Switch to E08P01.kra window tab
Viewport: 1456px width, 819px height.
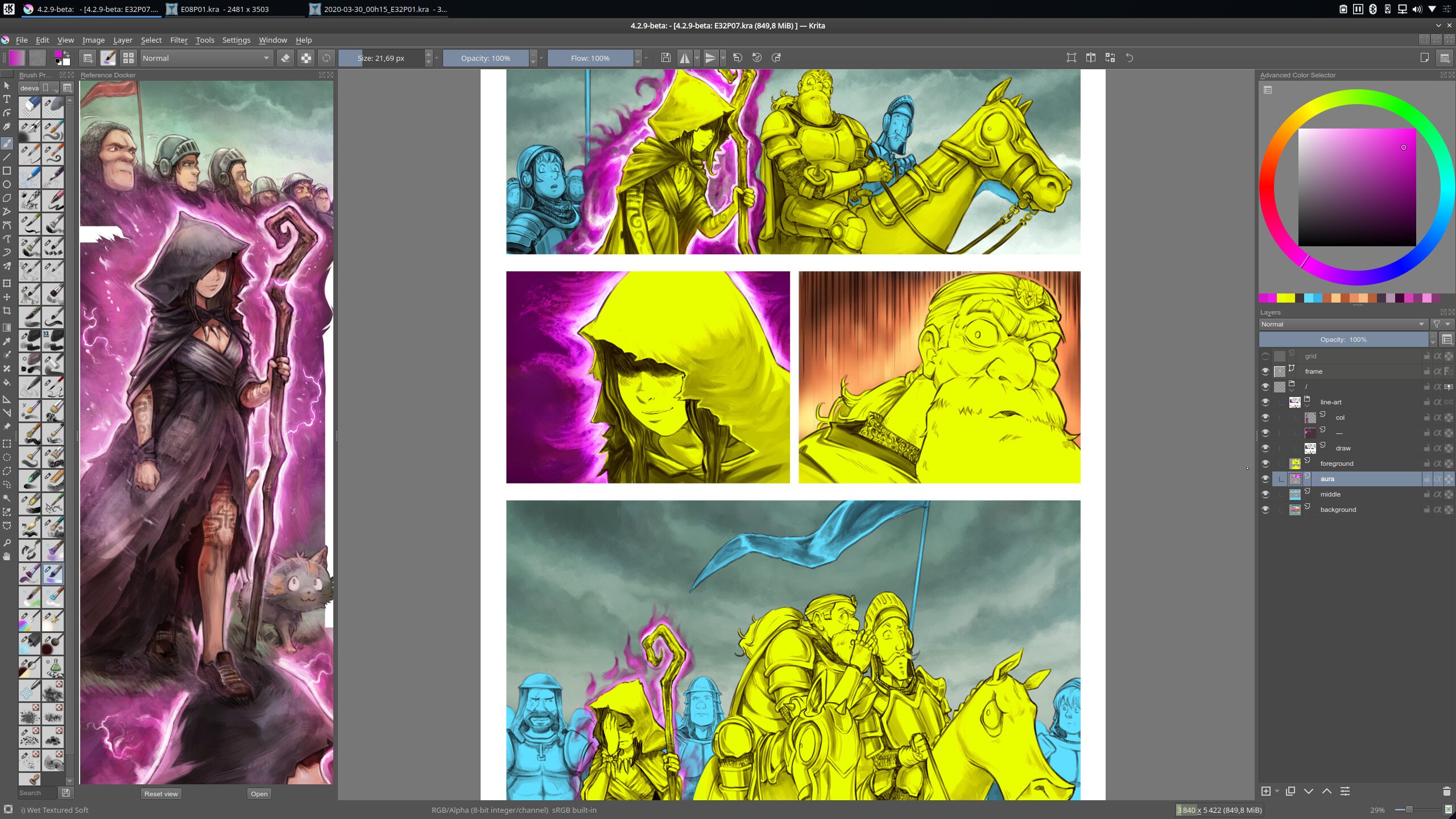click(x=225, y=9)
